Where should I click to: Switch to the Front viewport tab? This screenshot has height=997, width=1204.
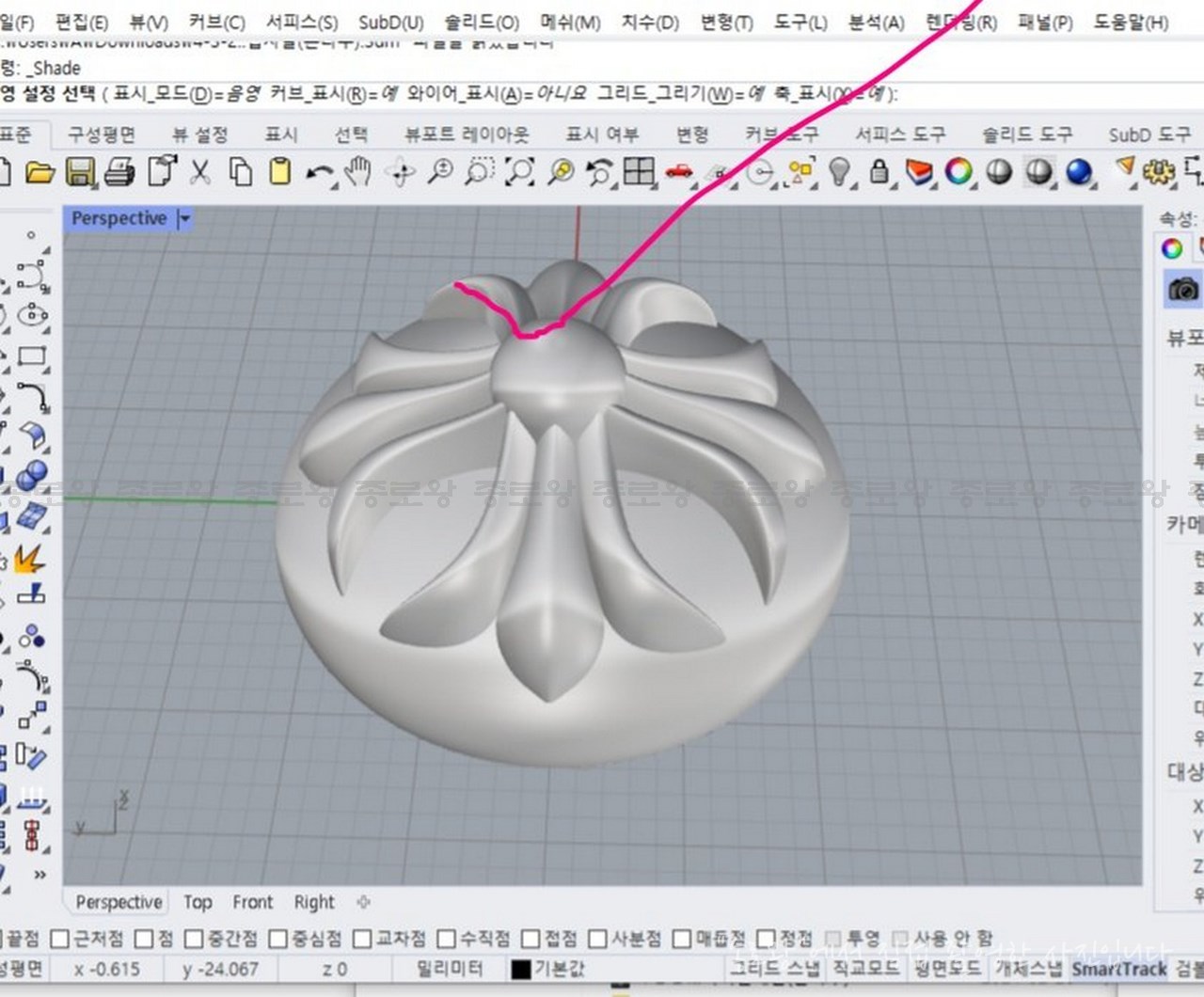(253, 902)
